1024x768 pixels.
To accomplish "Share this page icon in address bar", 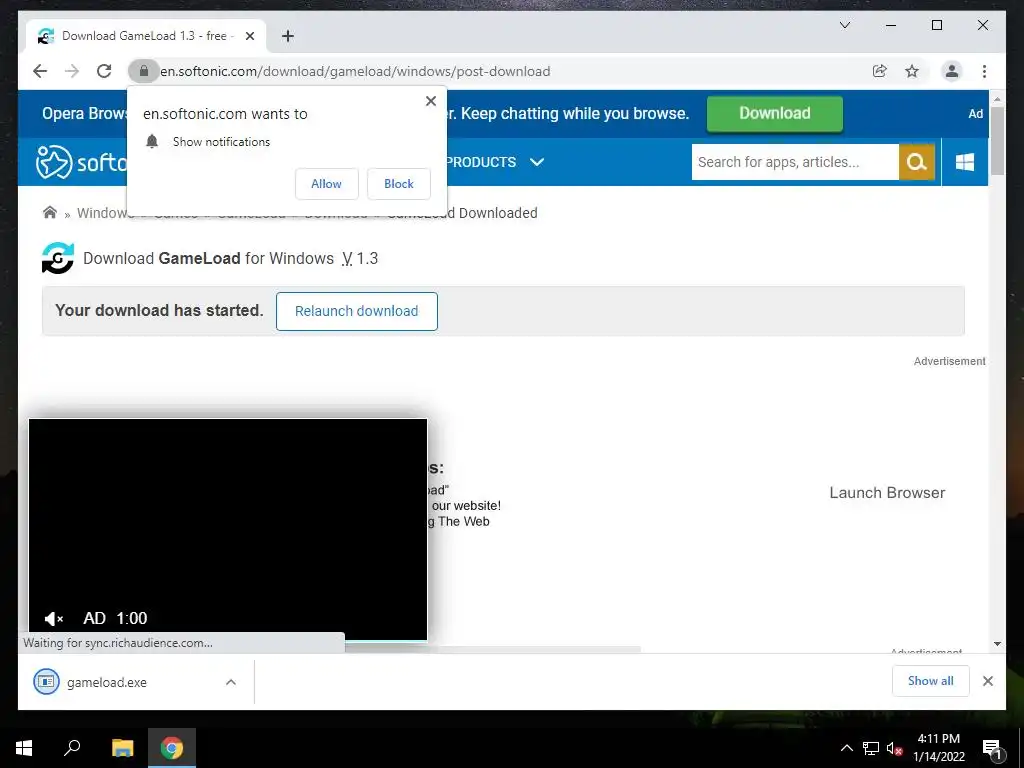I will click(880, 71).
